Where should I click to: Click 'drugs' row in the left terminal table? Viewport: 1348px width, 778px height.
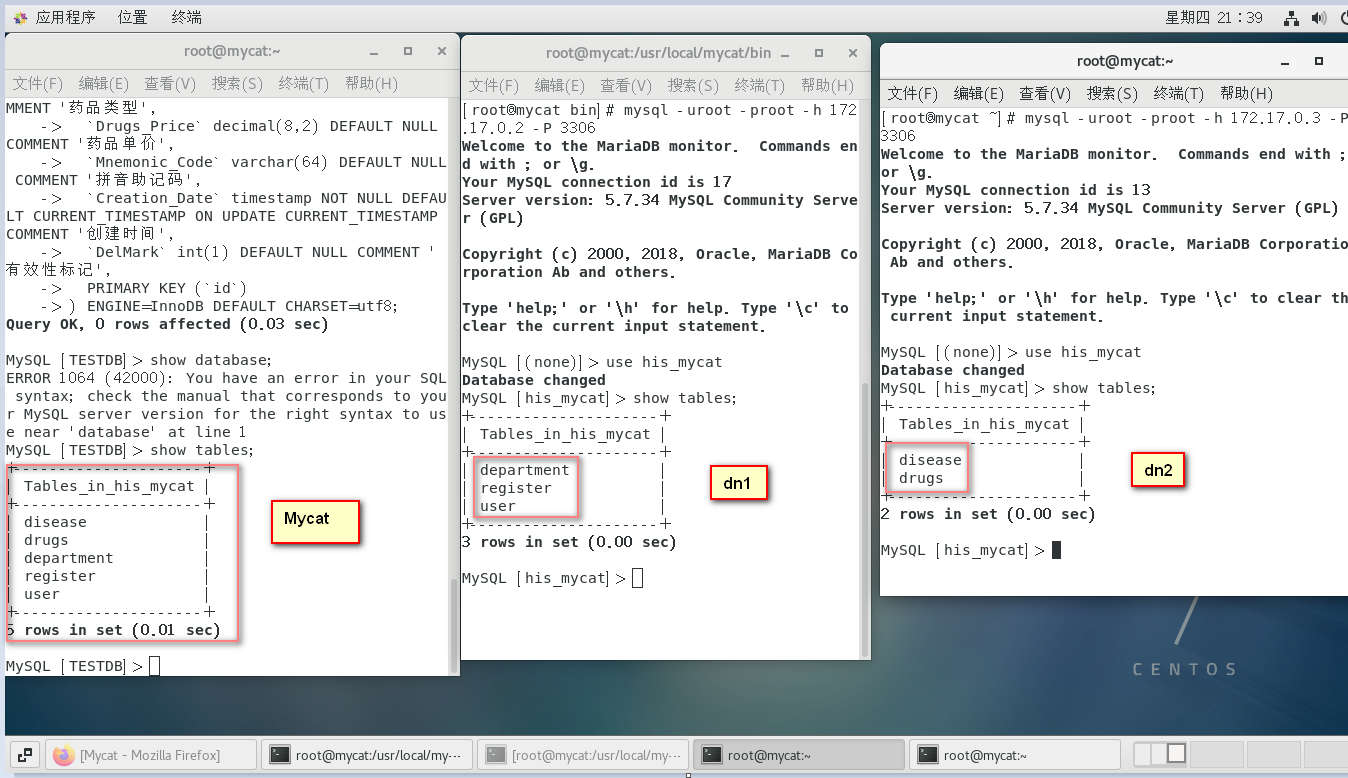click(46, 540)
